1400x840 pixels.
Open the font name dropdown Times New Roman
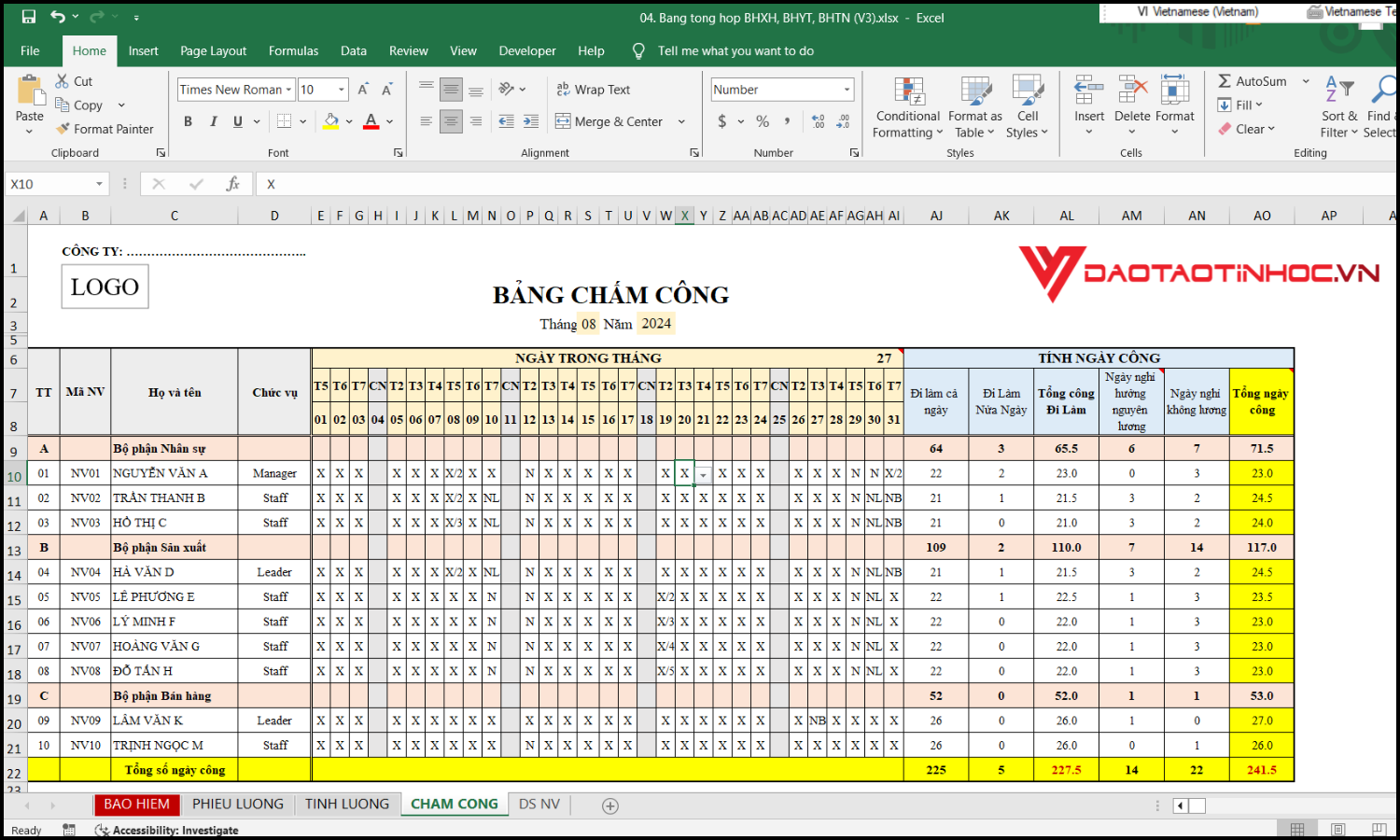point(288,90)
